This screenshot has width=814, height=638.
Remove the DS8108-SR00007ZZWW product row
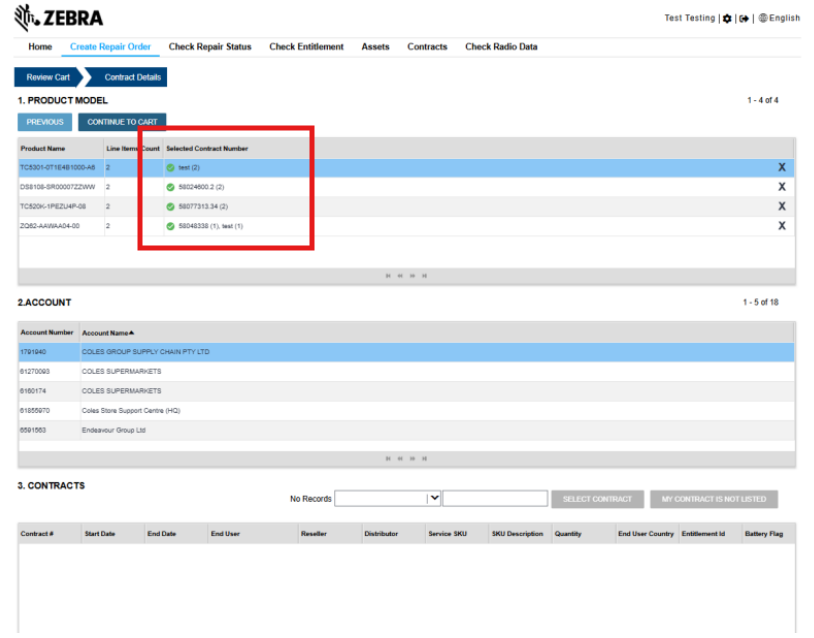point(781,187)
